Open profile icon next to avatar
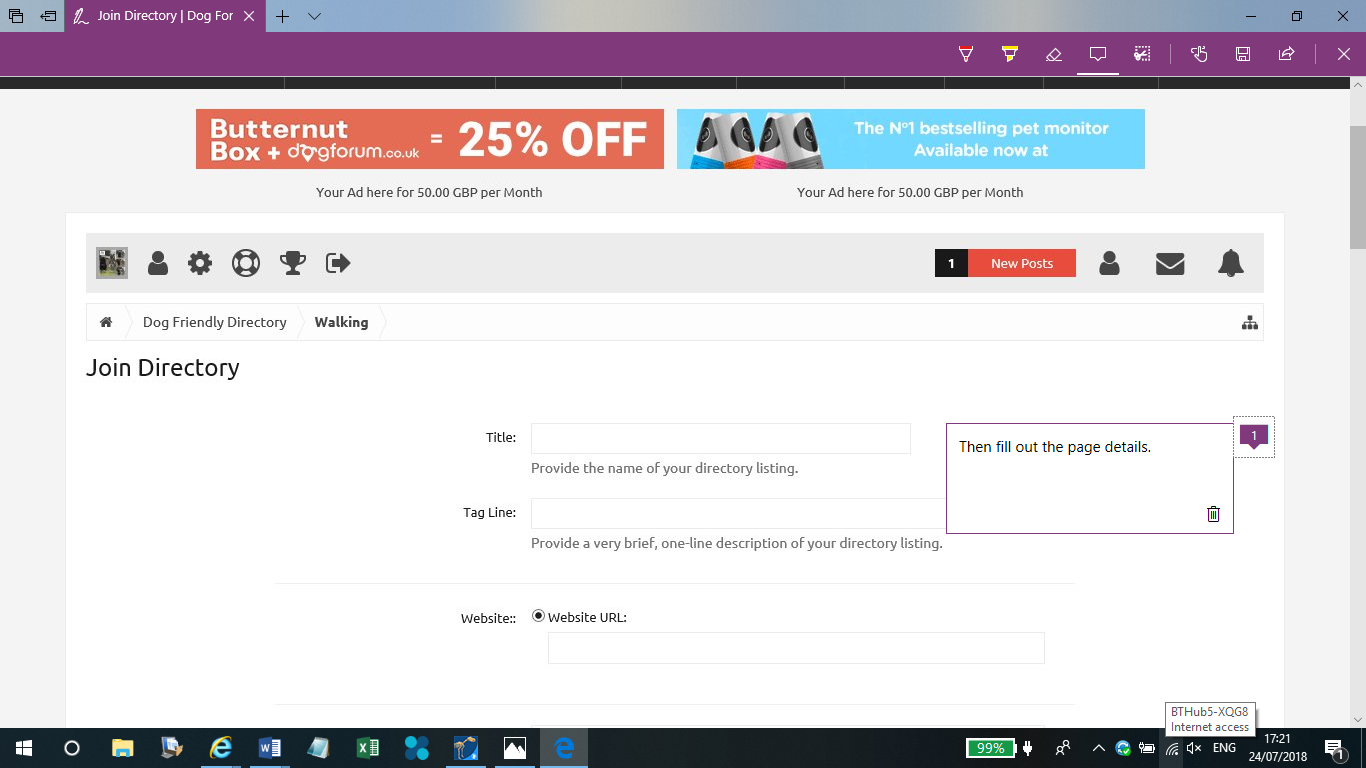 pos(157,263)
